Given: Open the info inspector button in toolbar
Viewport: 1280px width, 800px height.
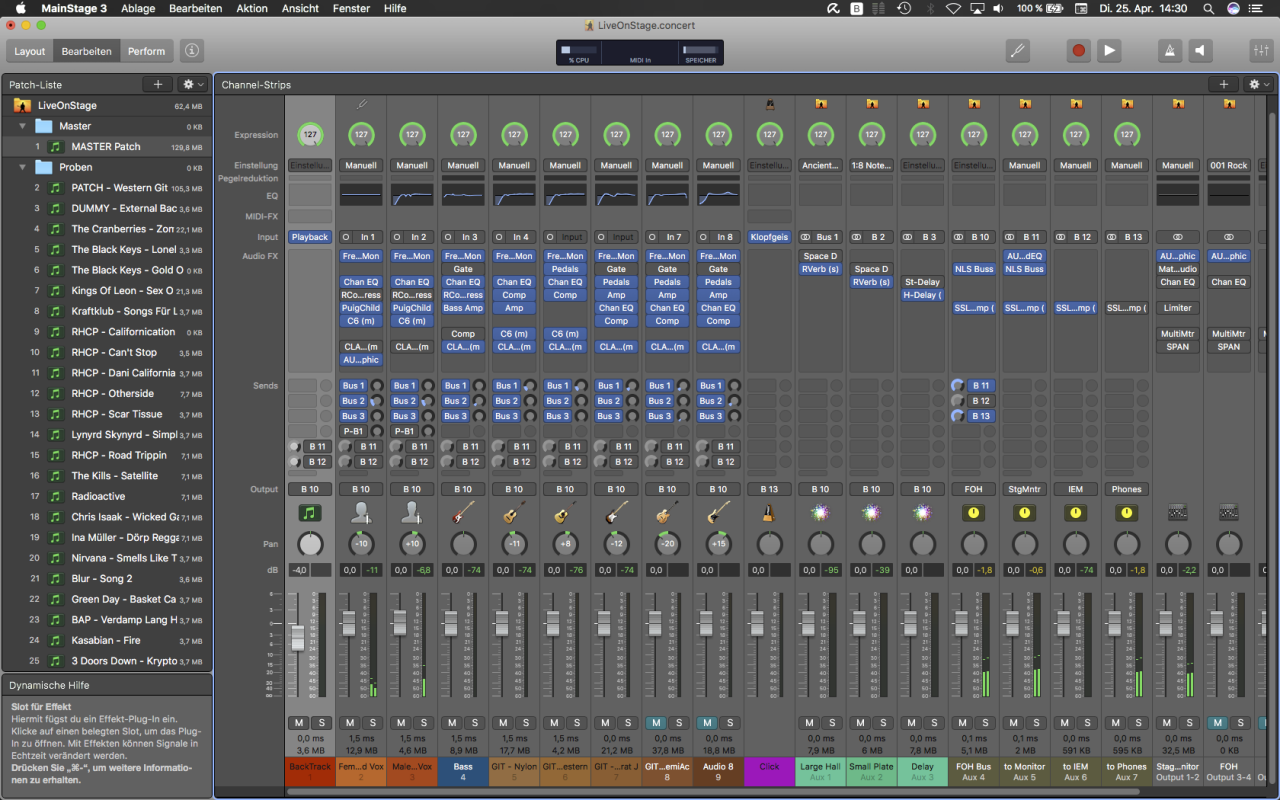Looking at the screenshot, I should tap(192, 50).
